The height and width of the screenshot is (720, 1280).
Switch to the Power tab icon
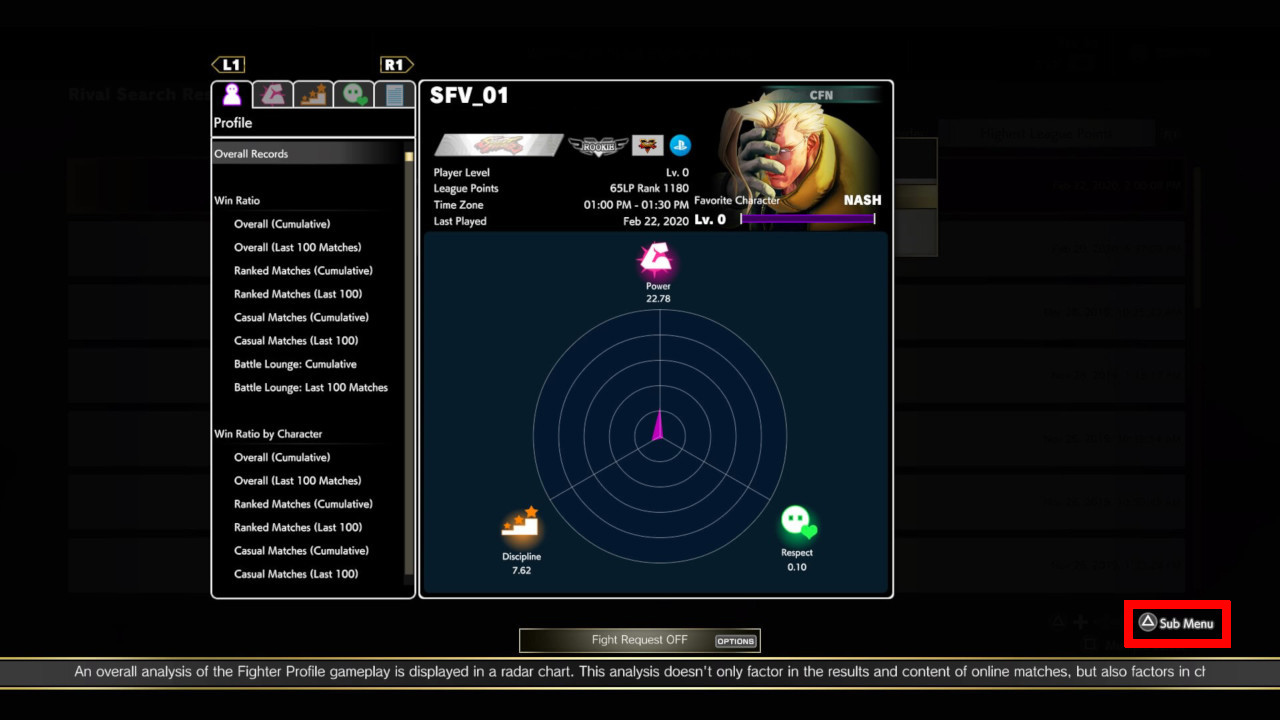coord(272,94)
